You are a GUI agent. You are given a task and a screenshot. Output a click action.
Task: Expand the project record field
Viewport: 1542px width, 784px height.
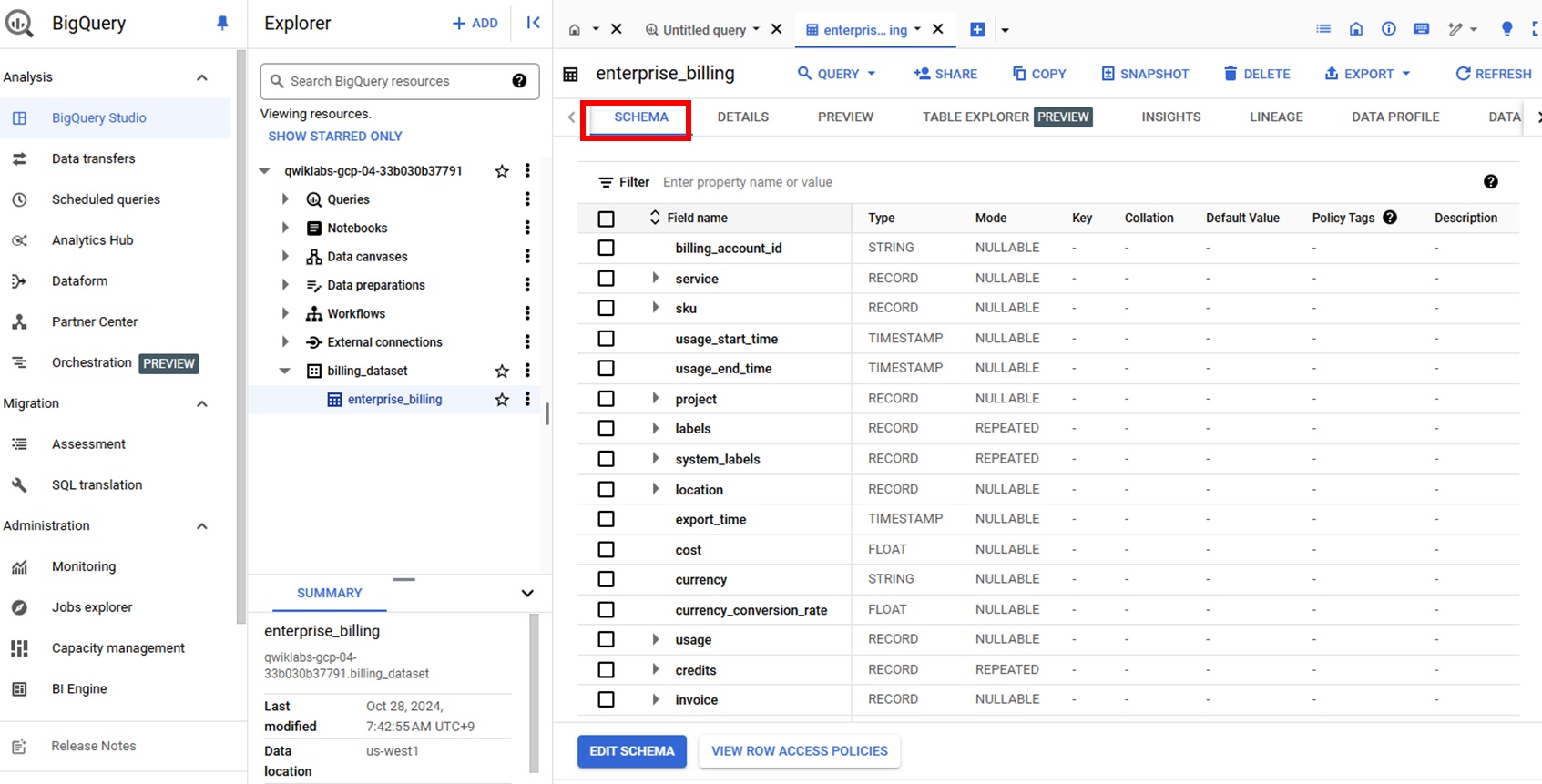655,398
